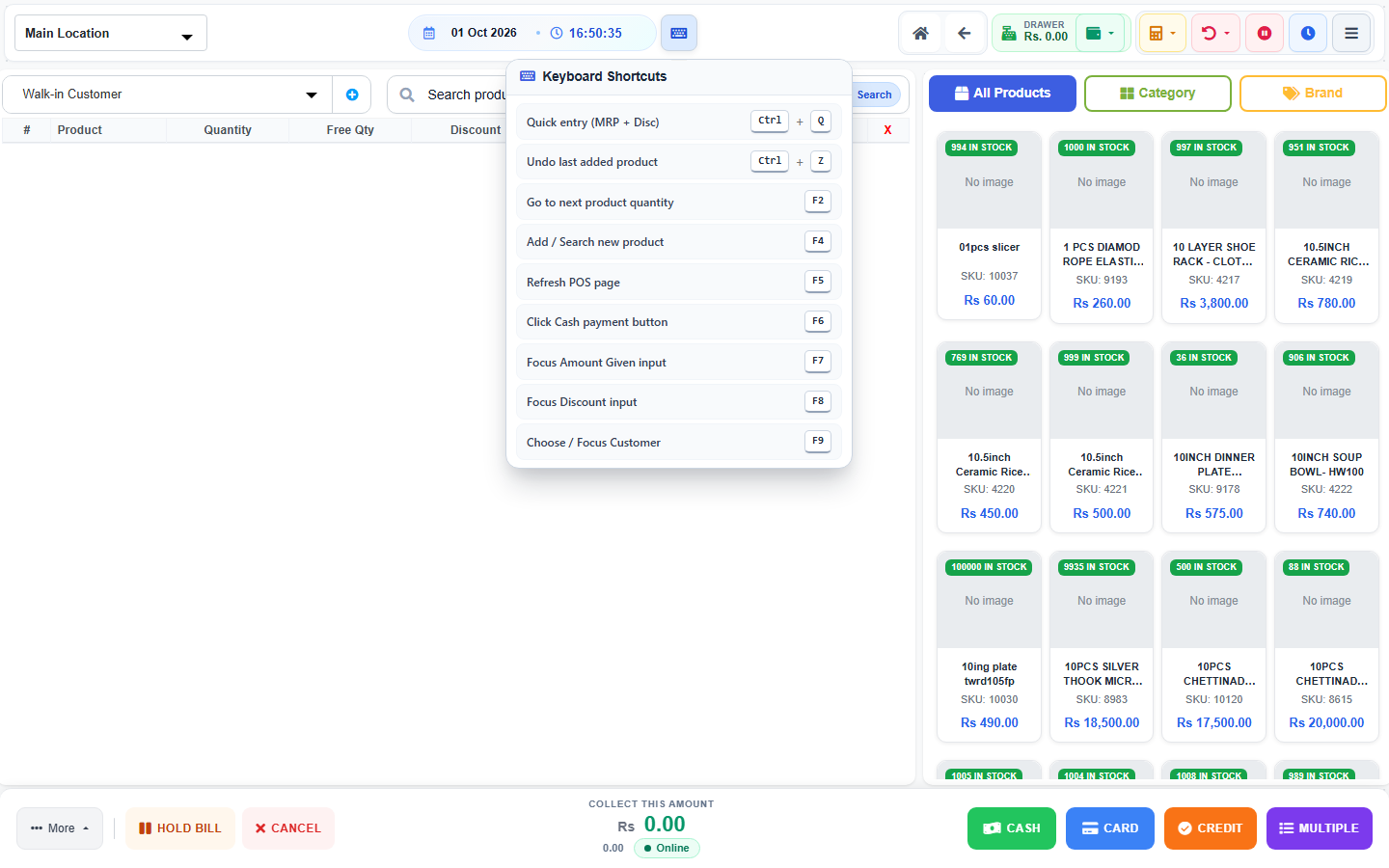The width and height of the screenshot is (1389, 868).
Task: Switch to Category tab
Action: pyautogui.click(x=1157, y=94)
